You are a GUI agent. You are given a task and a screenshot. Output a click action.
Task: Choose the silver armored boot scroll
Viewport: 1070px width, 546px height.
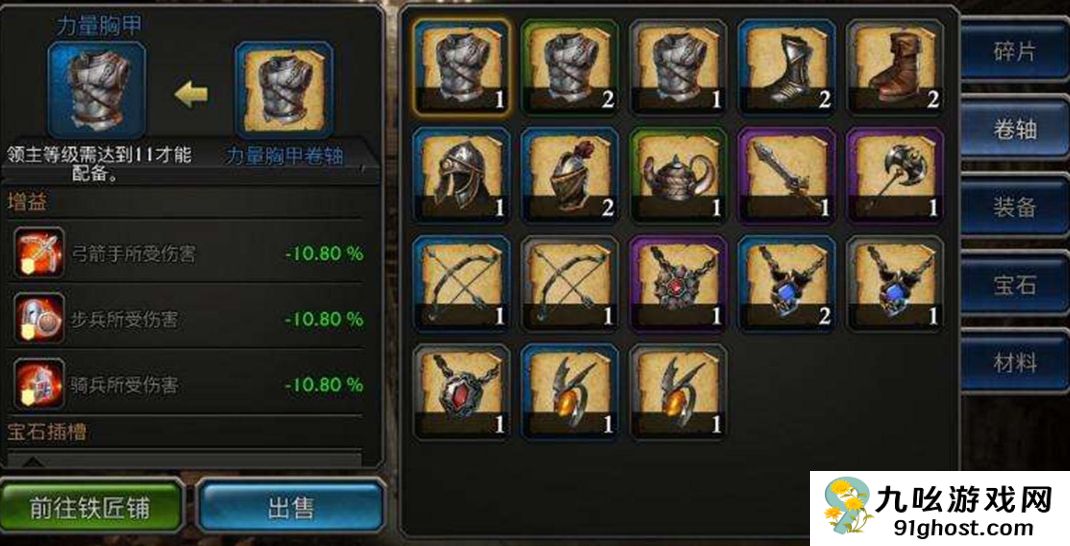pos(787,66)
